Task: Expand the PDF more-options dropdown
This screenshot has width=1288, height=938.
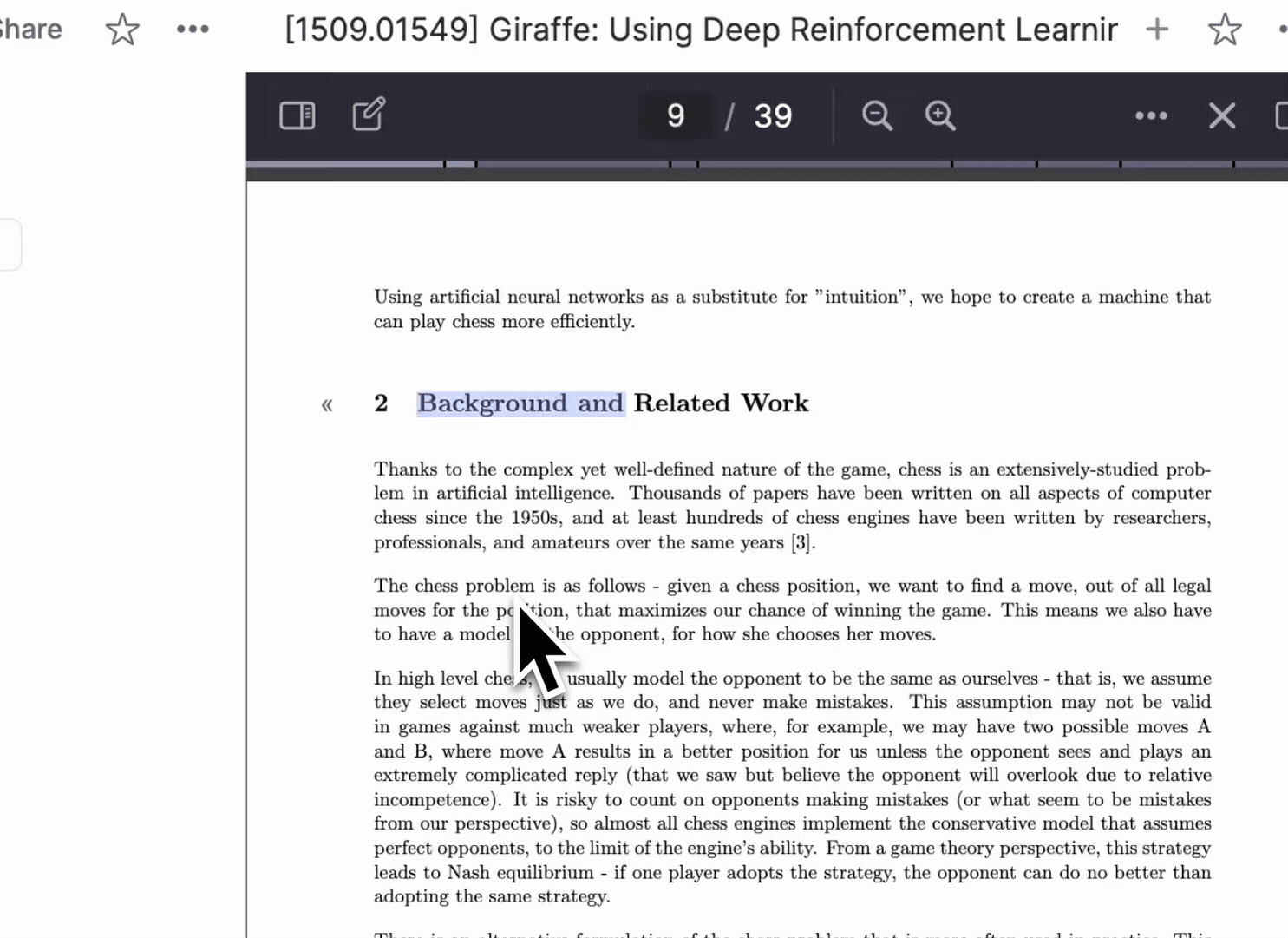Action: [x=1150, y=115]
